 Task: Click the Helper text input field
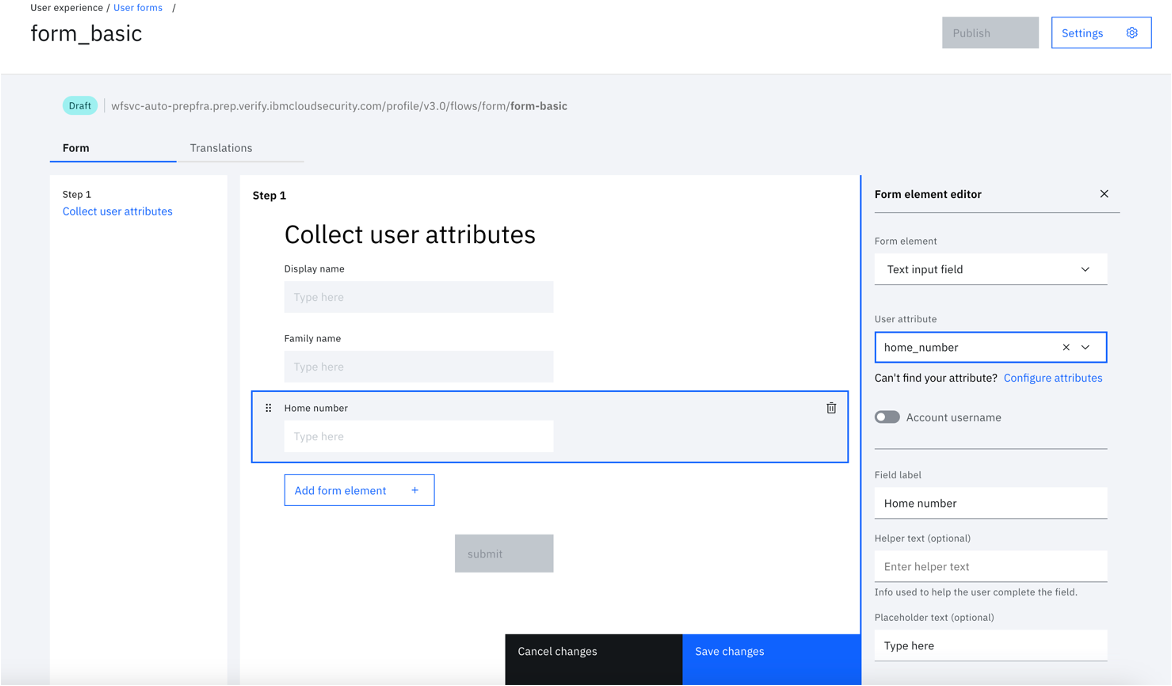(990, 566)
